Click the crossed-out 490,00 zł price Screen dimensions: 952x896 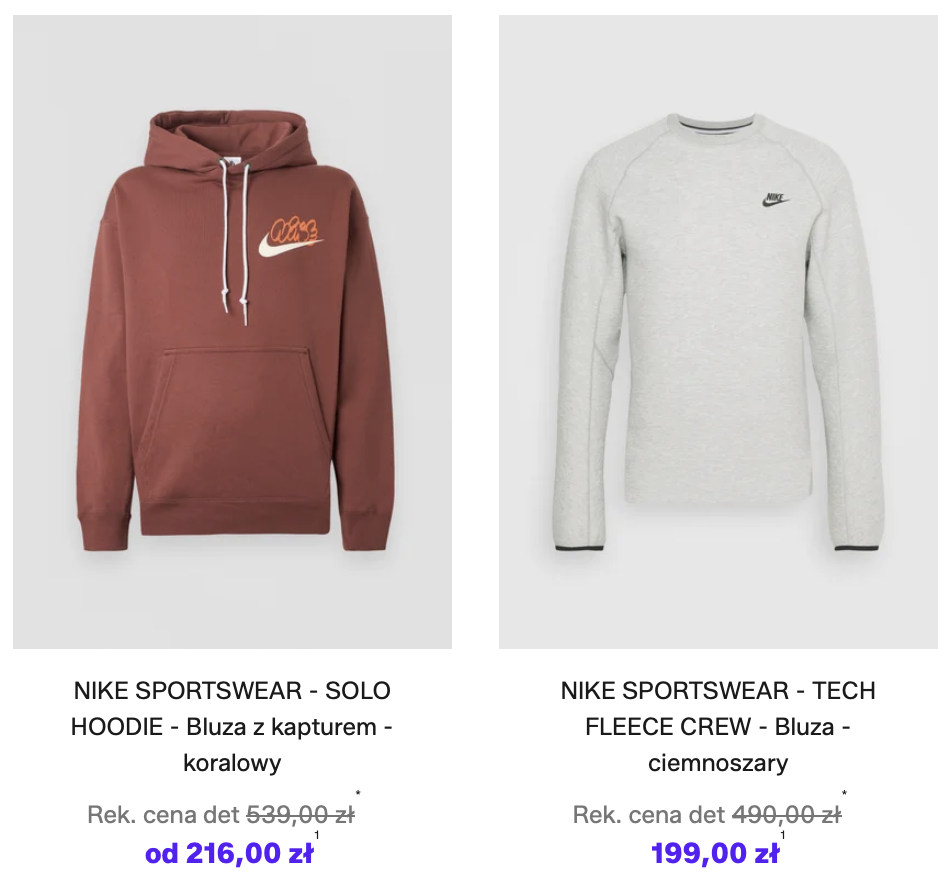click(x=786, y=815)
